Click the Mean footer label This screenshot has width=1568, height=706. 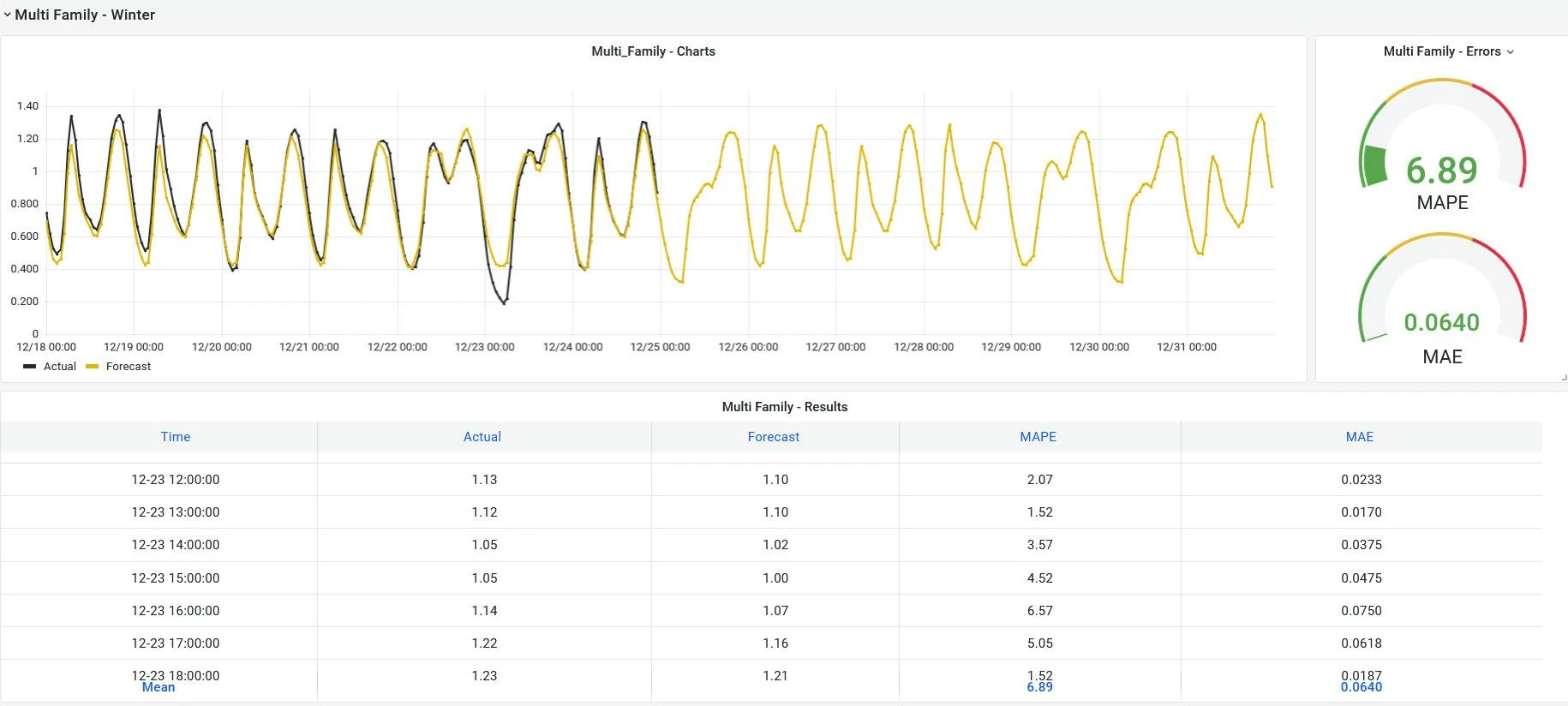click(159, 687)
